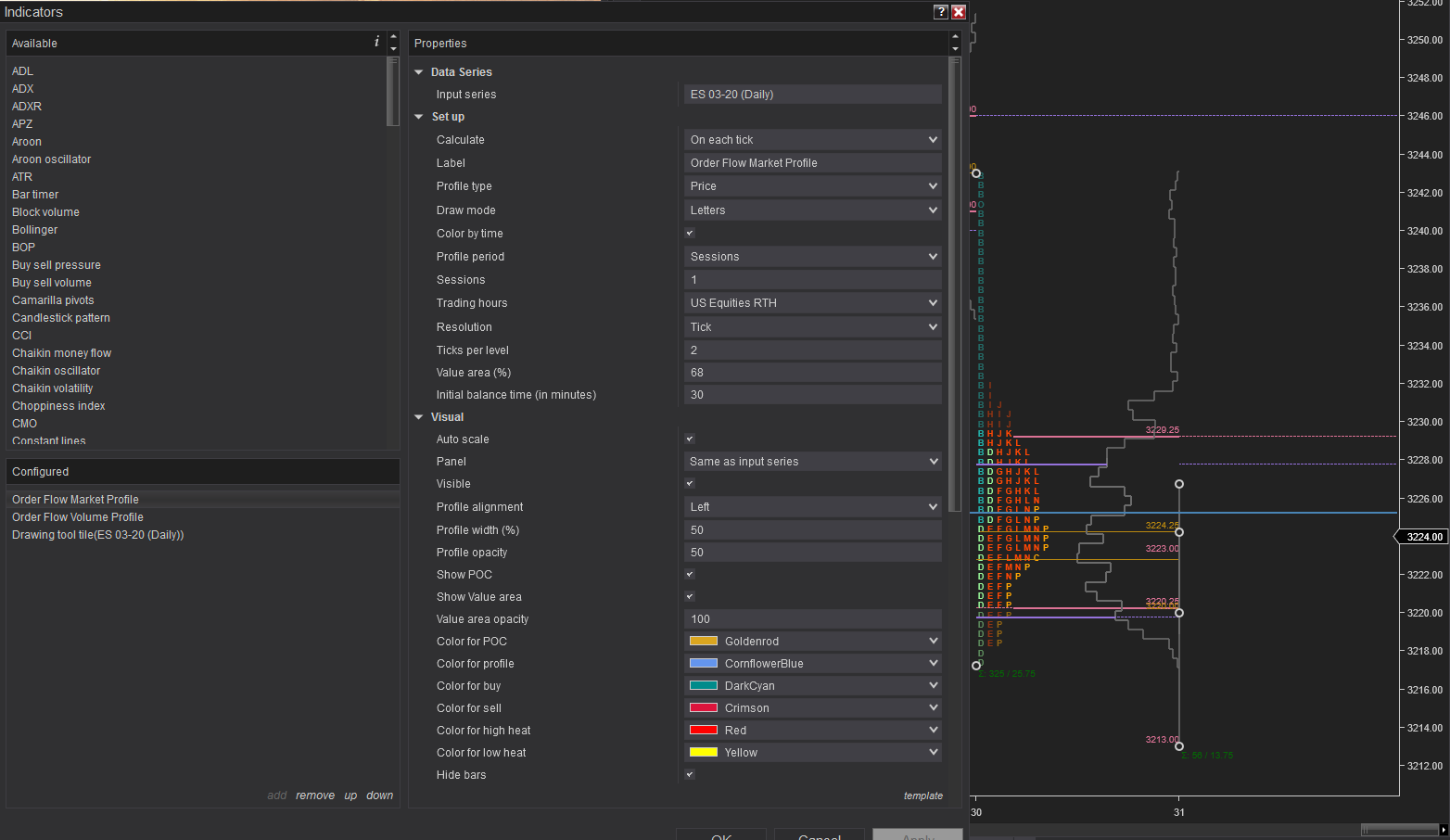
Task: Open the Trading hours dropdown
Action: click(x=812, y=302)
